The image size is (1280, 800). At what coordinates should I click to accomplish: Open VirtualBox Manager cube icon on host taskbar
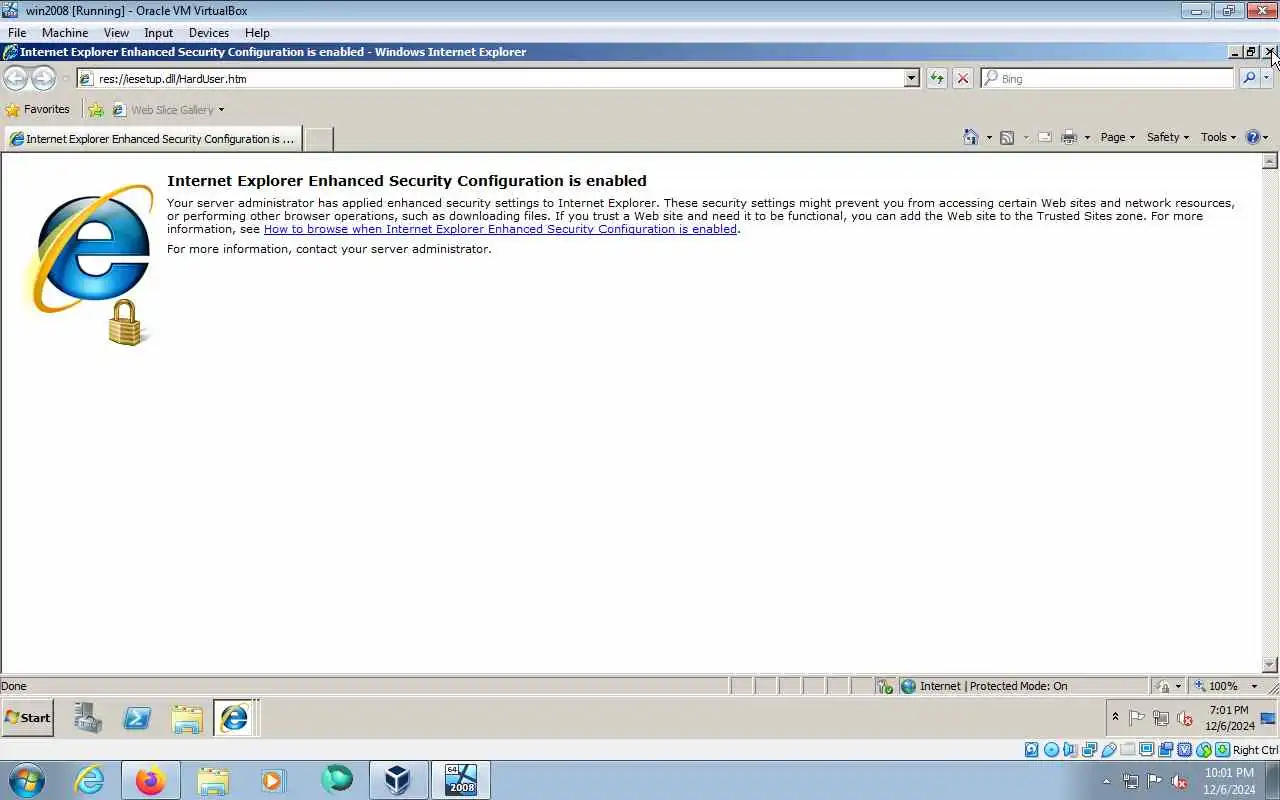pyautogui.click(x=398, y=780)
